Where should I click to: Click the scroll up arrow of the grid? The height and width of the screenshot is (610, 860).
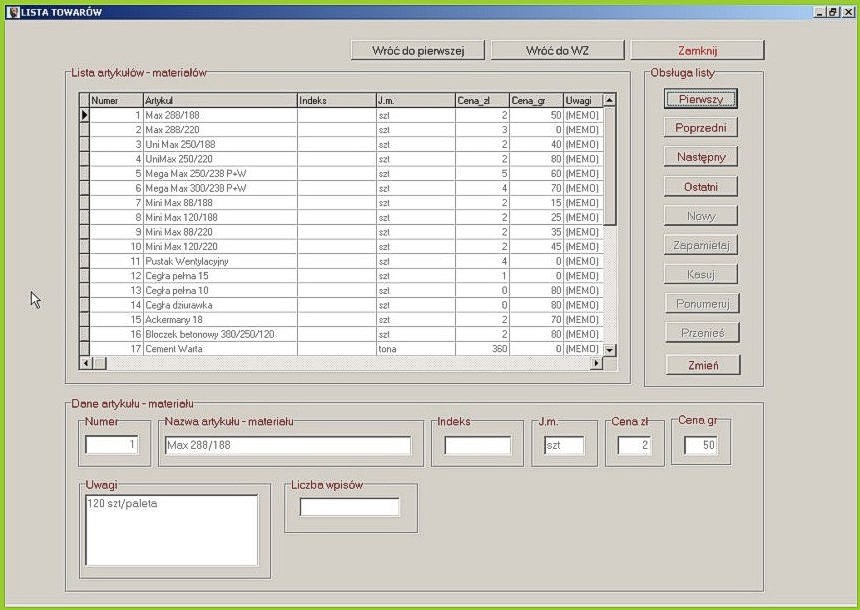[609, 100]
